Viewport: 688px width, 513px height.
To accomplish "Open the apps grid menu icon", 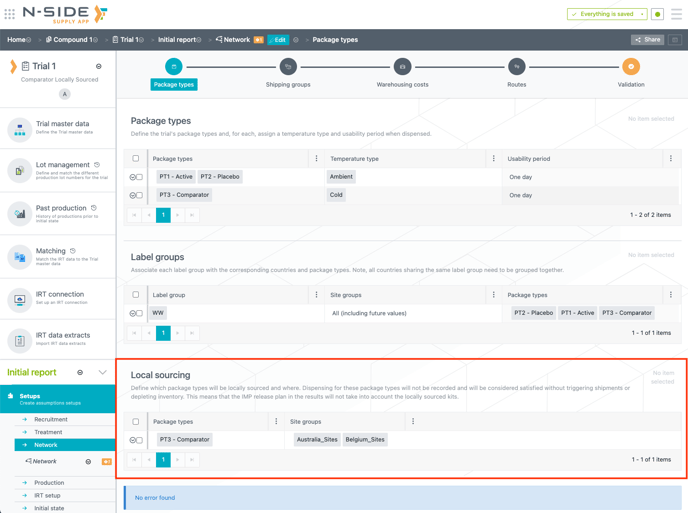I will point(10,14).
